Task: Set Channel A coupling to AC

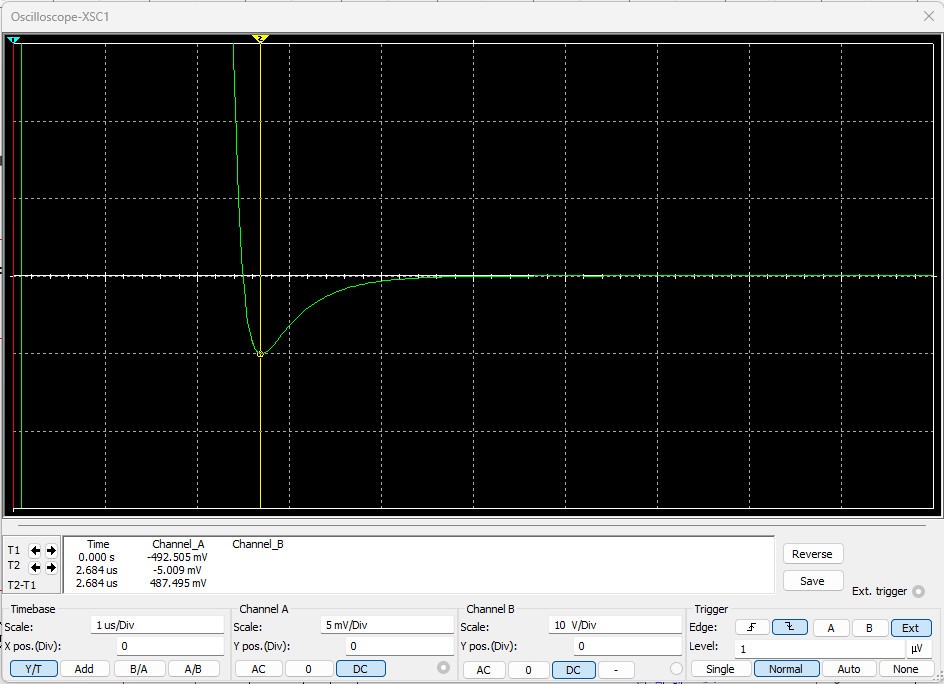Action: tap(258, 669)
